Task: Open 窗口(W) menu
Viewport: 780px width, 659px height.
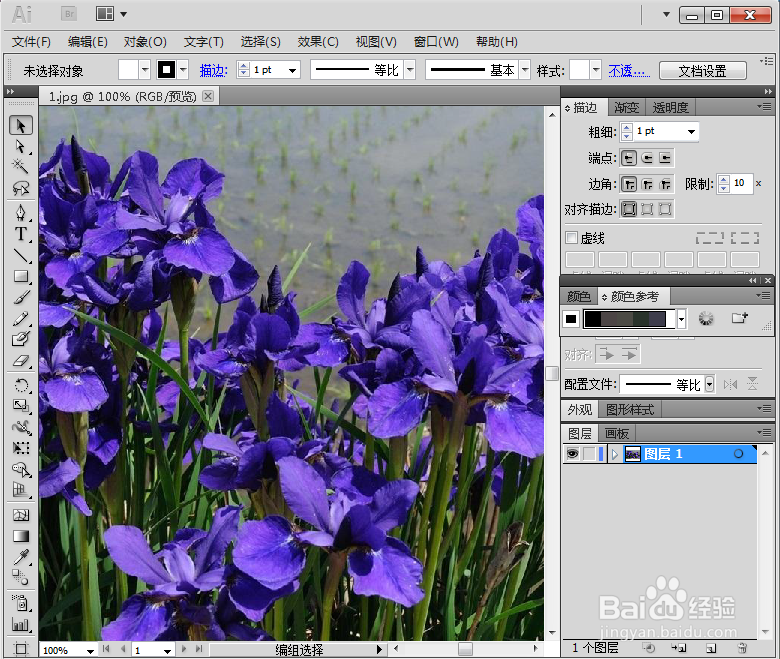Action: click(436, 42)
